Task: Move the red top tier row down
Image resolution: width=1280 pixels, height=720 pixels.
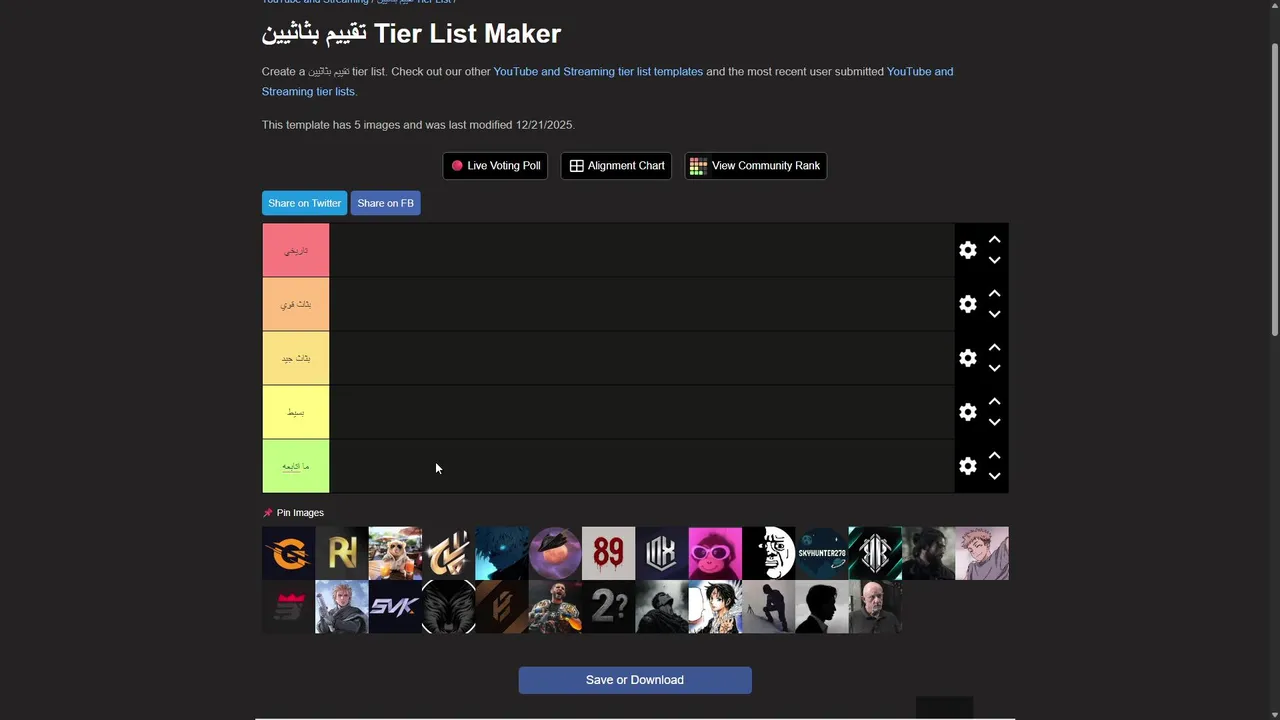Action: 994,260
